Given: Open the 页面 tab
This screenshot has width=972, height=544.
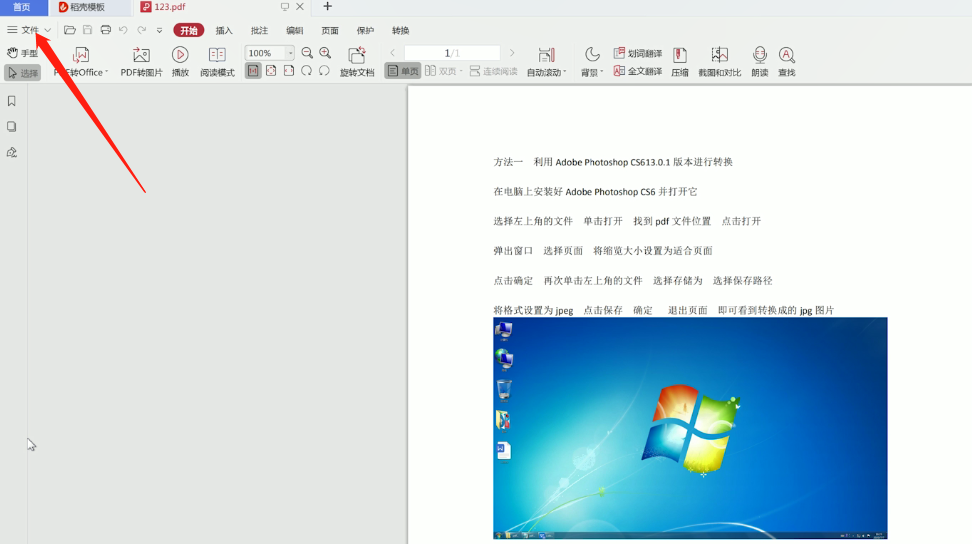Looking at the screenshot, I should 330,30.
